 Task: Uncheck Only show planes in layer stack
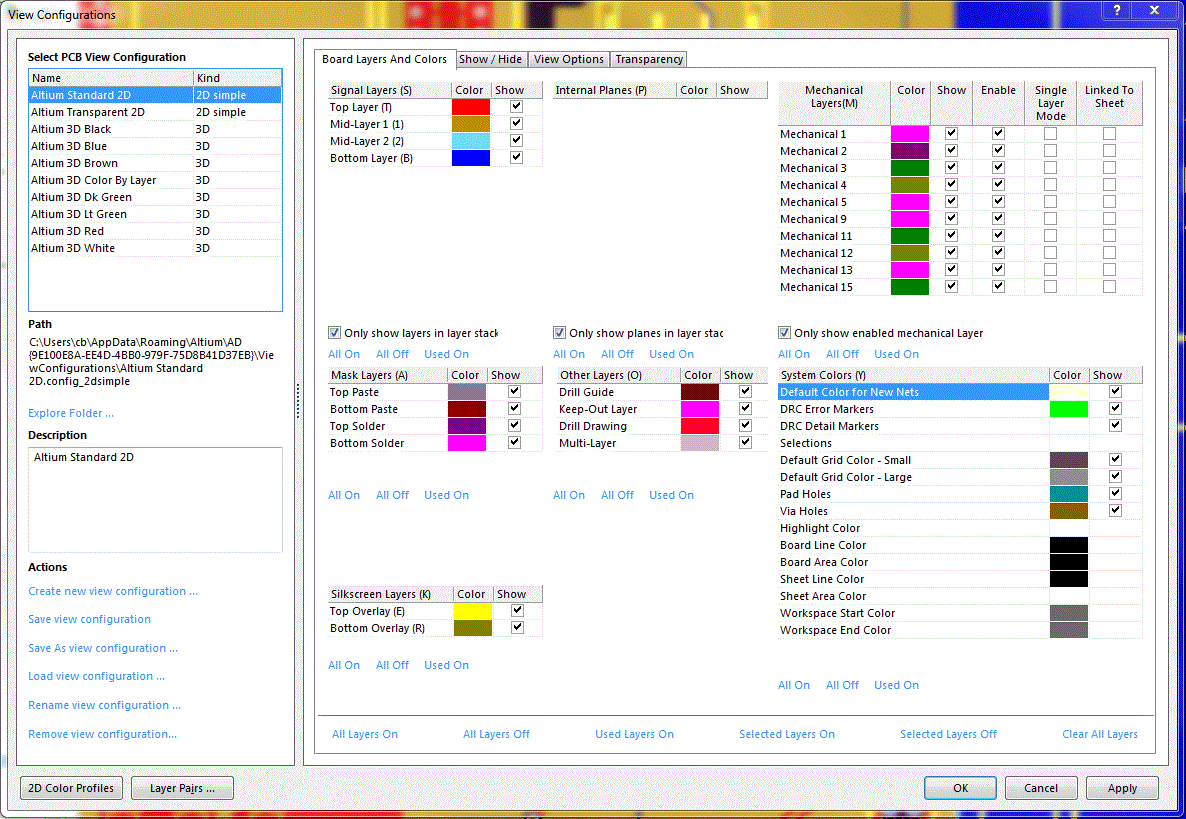[x=560, y=333]
